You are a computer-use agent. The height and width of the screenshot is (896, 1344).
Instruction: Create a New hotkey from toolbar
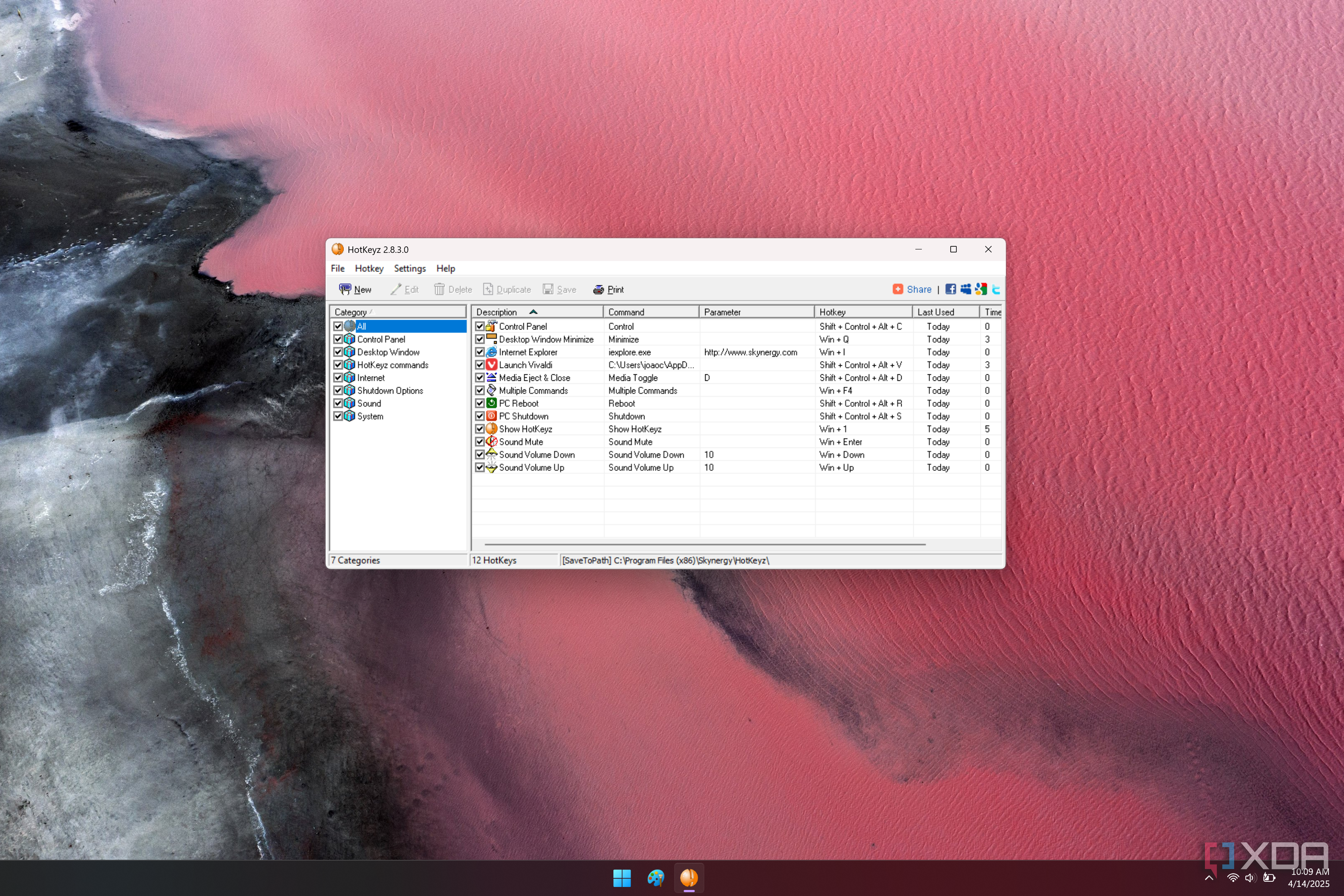click(355, 290)
